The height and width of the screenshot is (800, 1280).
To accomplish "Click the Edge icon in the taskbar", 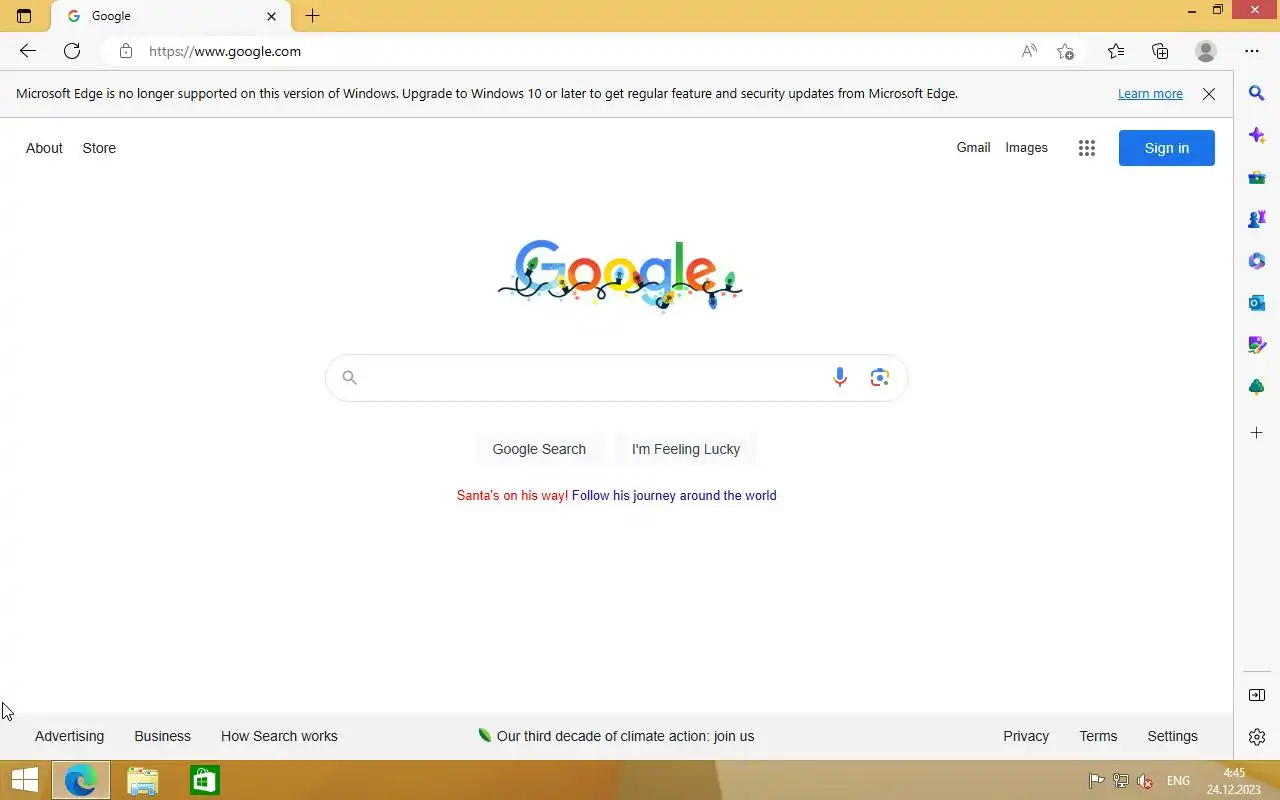I will [x=81, y=780].
